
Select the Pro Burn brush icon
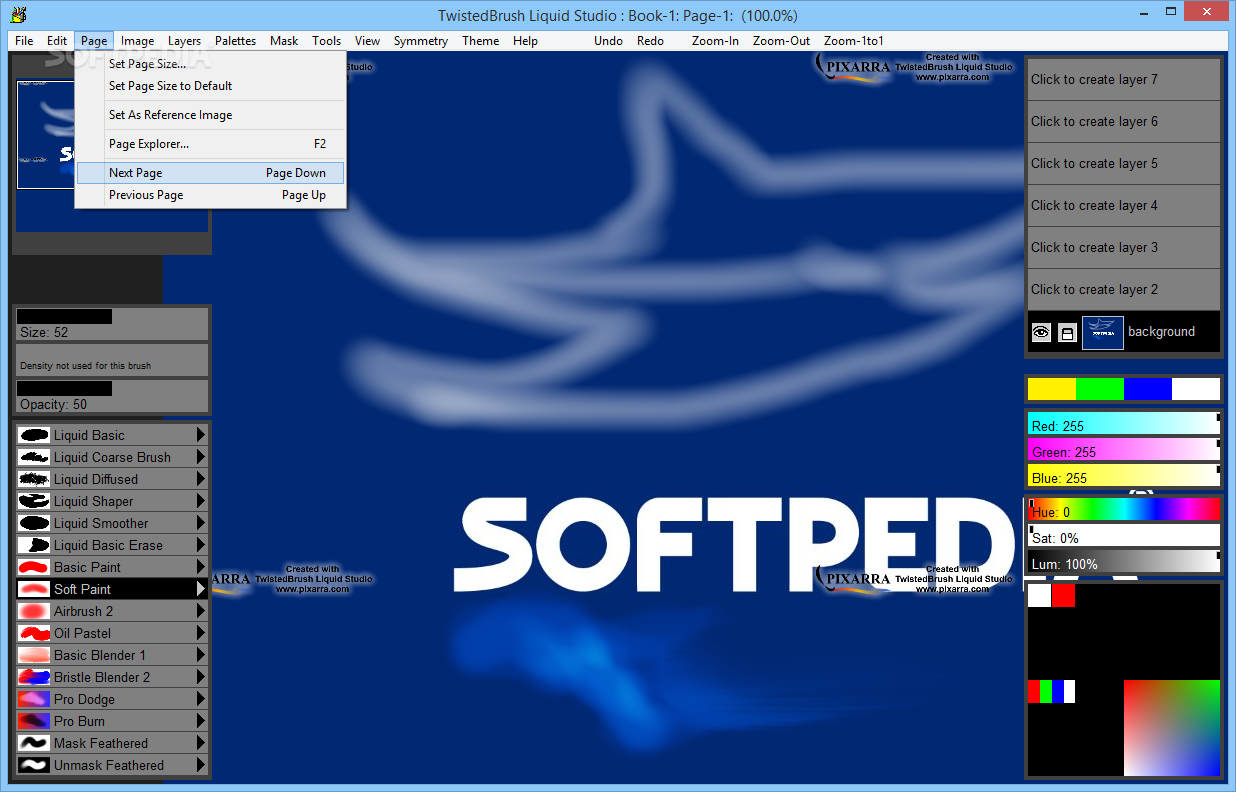[x=34, y=721]
